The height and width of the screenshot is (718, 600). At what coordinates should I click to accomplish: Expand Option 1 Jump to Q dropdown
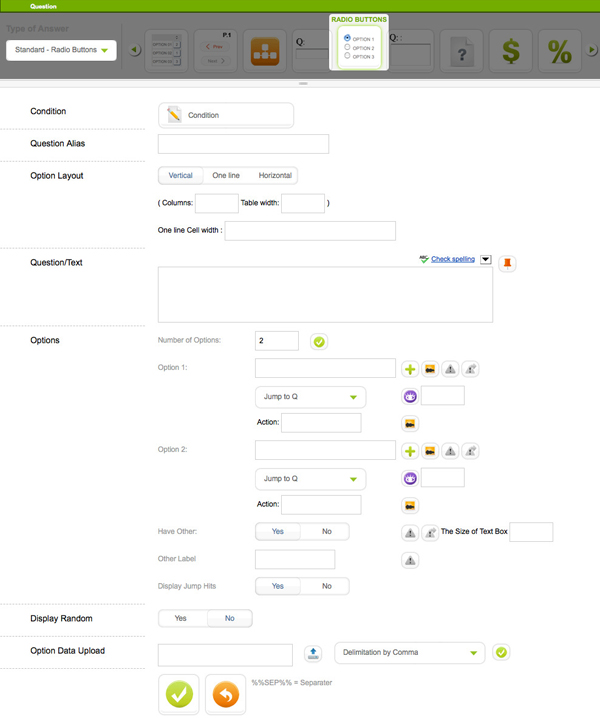(309, 397)
